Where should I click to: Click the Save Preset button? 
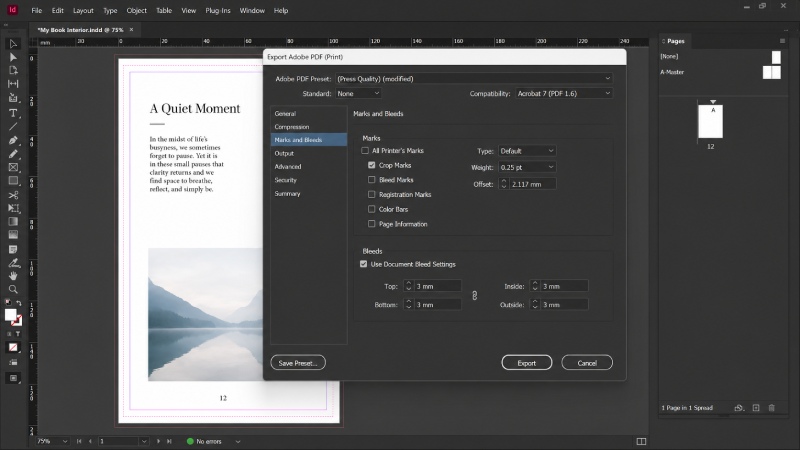coord(298,363)
